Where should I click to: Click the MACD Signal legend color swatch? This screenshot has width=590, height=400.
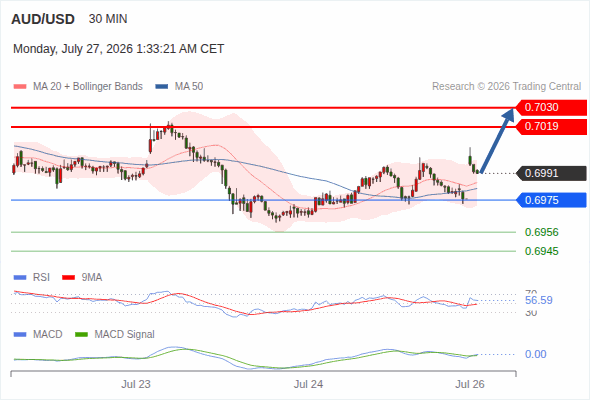[82, 335]
